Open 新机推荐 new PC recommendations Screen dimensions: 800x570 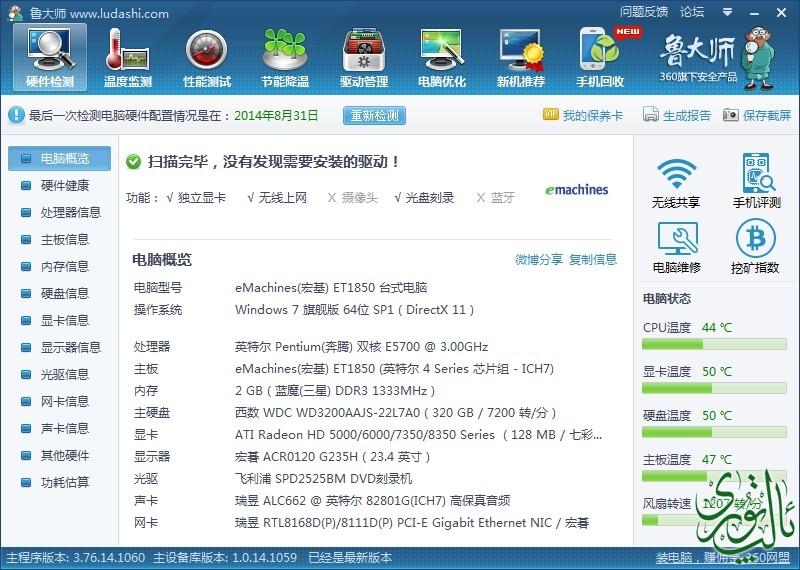point(521,57)
